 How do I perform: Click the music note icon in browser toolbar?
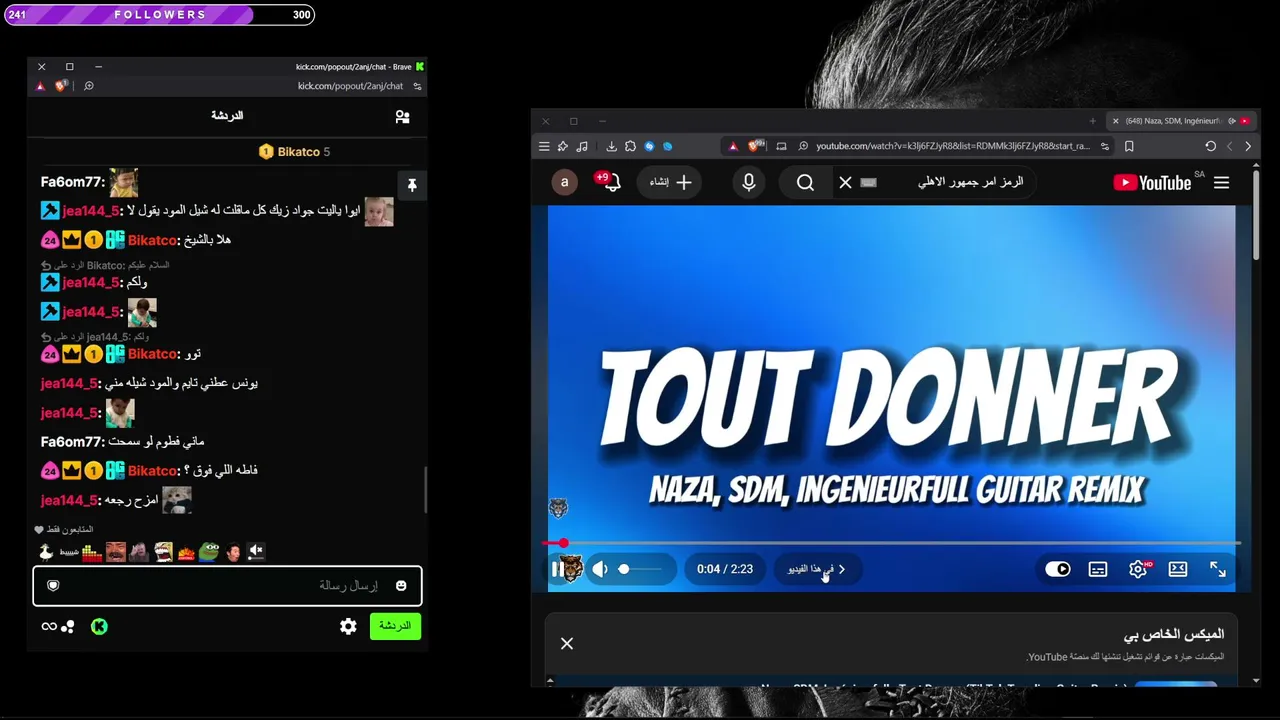582,146
